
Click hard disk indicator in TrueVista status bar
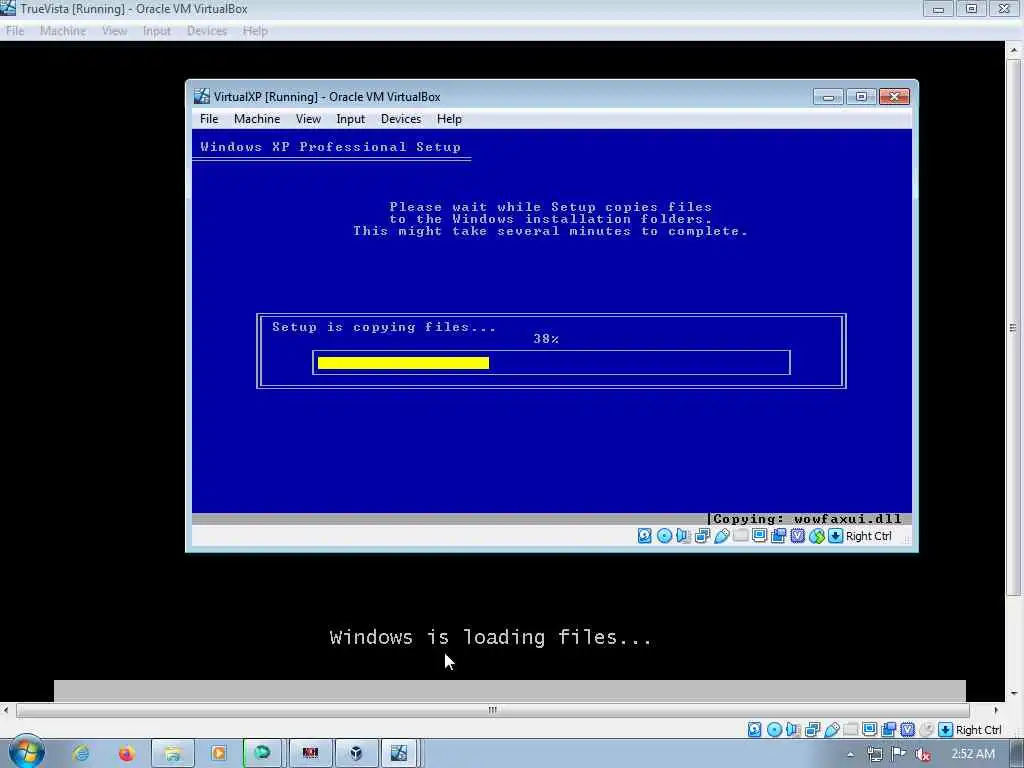(x=755, y=729)
